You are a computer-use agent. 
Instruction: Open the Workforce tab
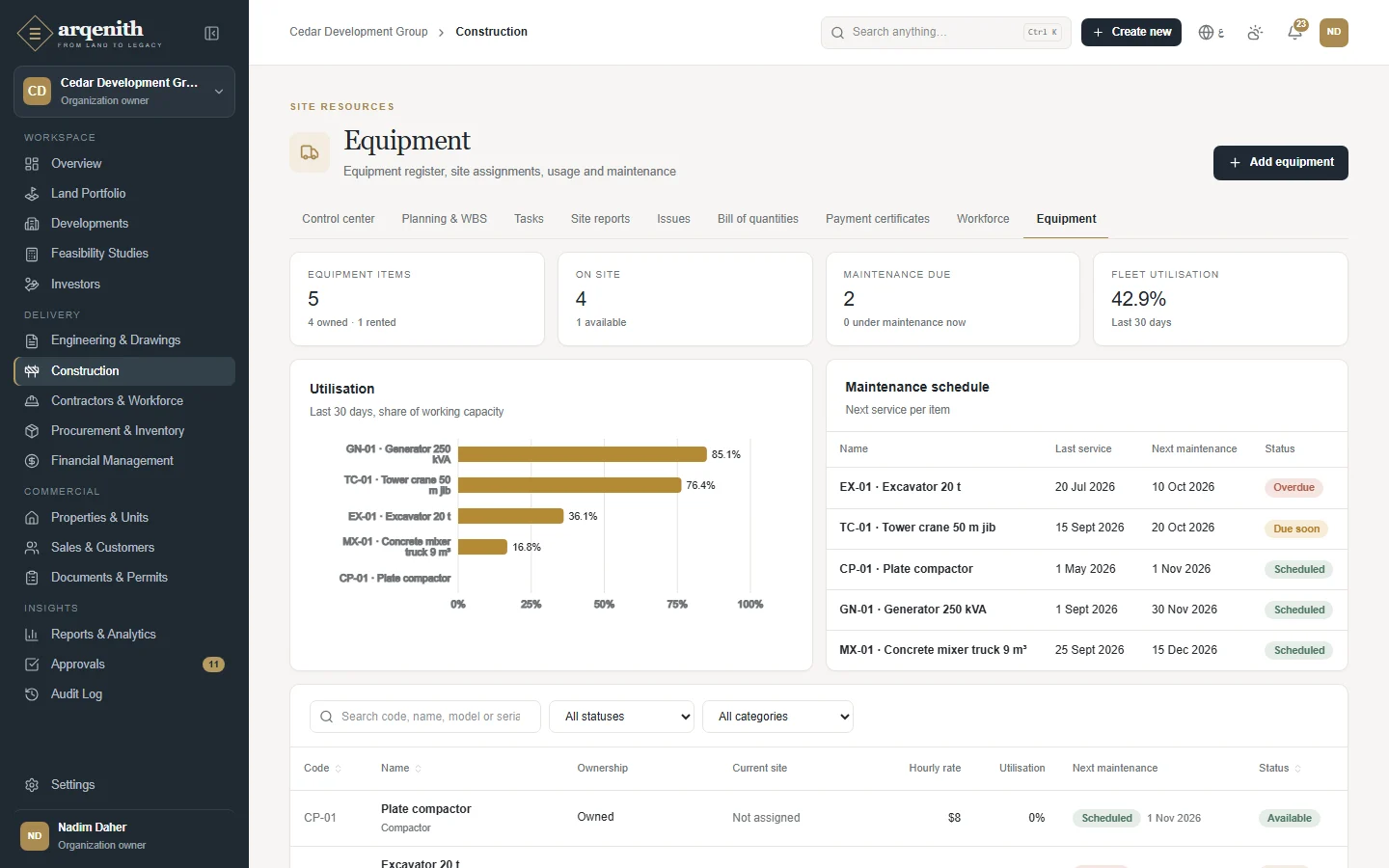(x=983, y=219)
